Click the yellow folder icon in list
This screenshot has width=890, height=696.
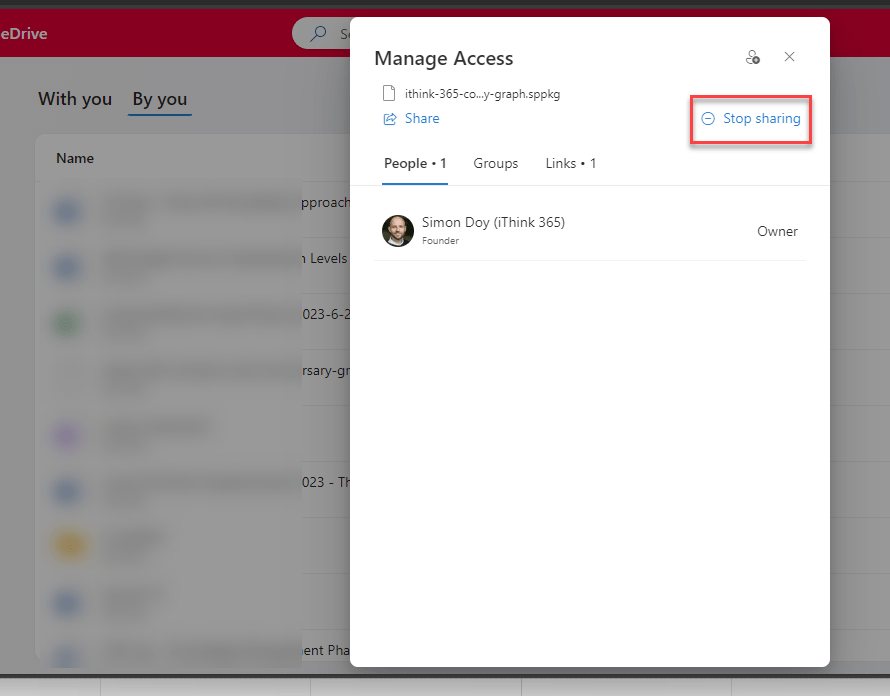tap(67, 544)
